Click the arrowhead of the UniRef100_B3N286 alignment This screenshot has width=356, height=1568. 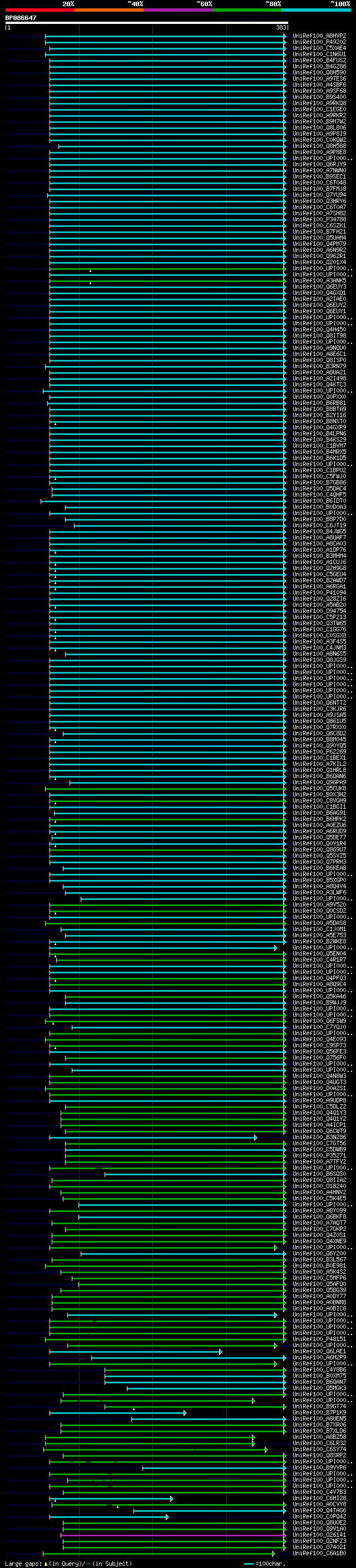tap(255, 1137)
